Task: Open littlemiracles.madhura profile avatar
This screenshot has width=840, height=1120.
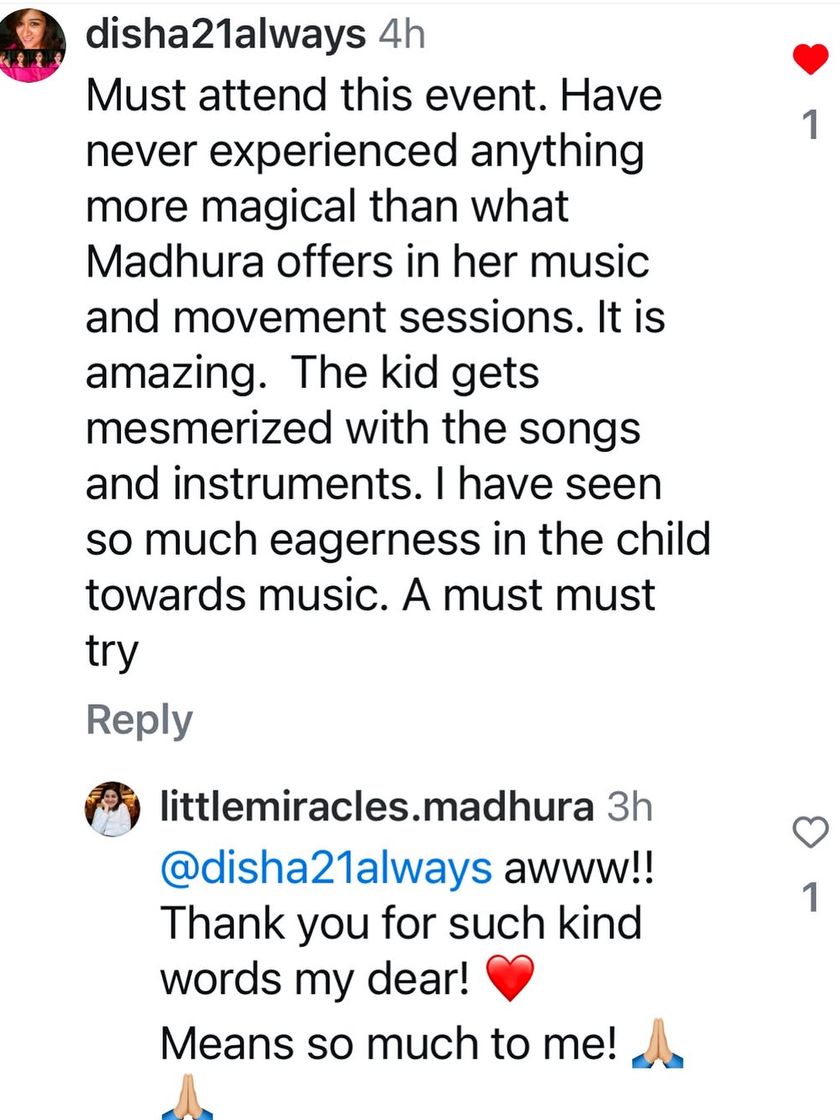Action: click(116, 808)
